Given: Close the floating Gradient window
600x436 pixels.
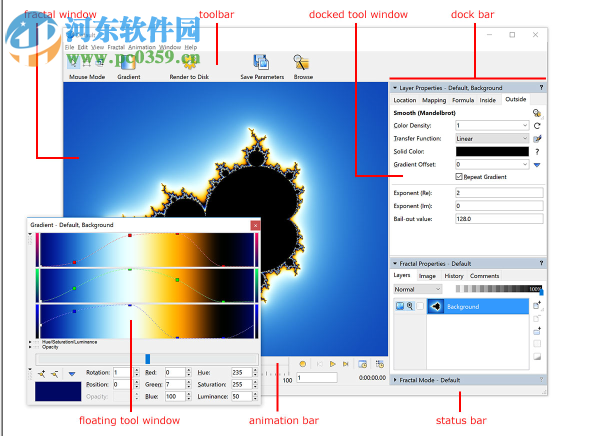Looking at the screenshot, I should click(x=255, y=225).
